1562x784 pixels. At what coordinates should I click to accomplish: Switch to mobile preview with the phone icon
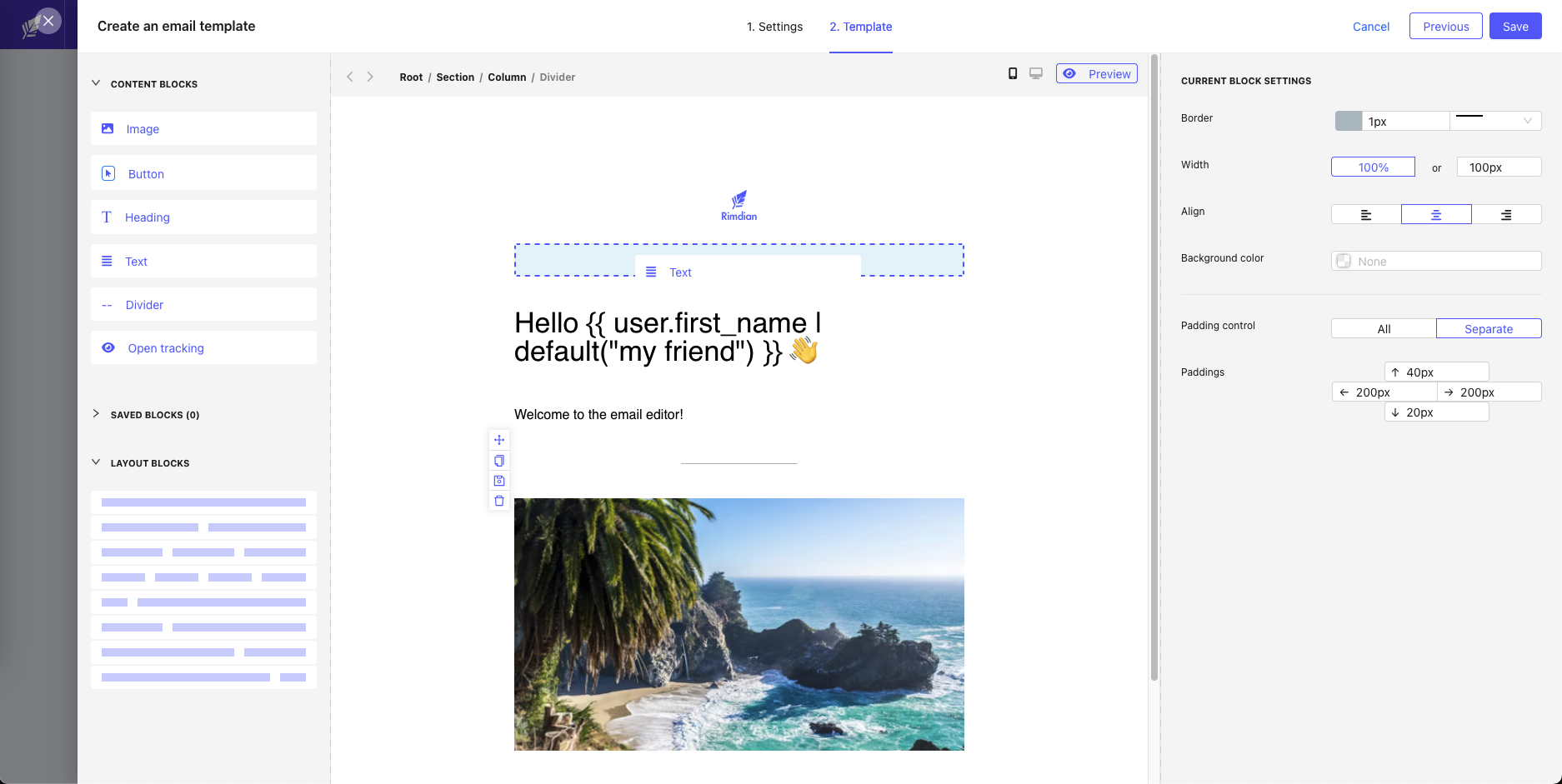tap(1013, 73)
